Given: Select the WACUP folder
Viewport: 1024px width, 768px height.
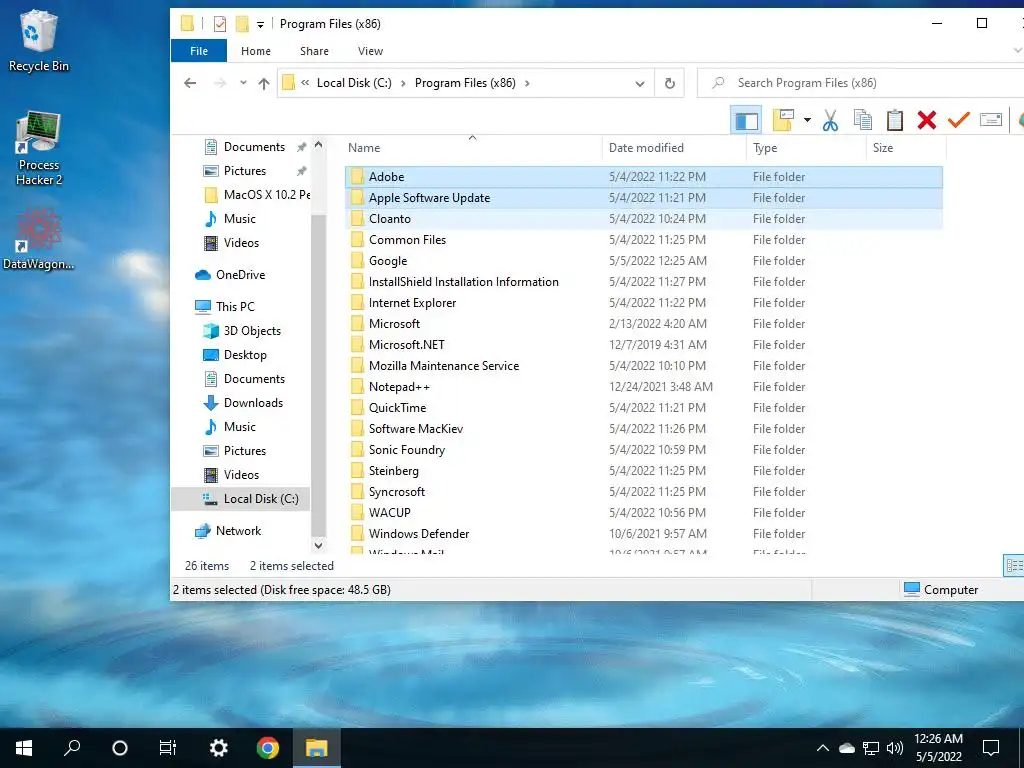Looking at the screenshot, I should (643, 513).
